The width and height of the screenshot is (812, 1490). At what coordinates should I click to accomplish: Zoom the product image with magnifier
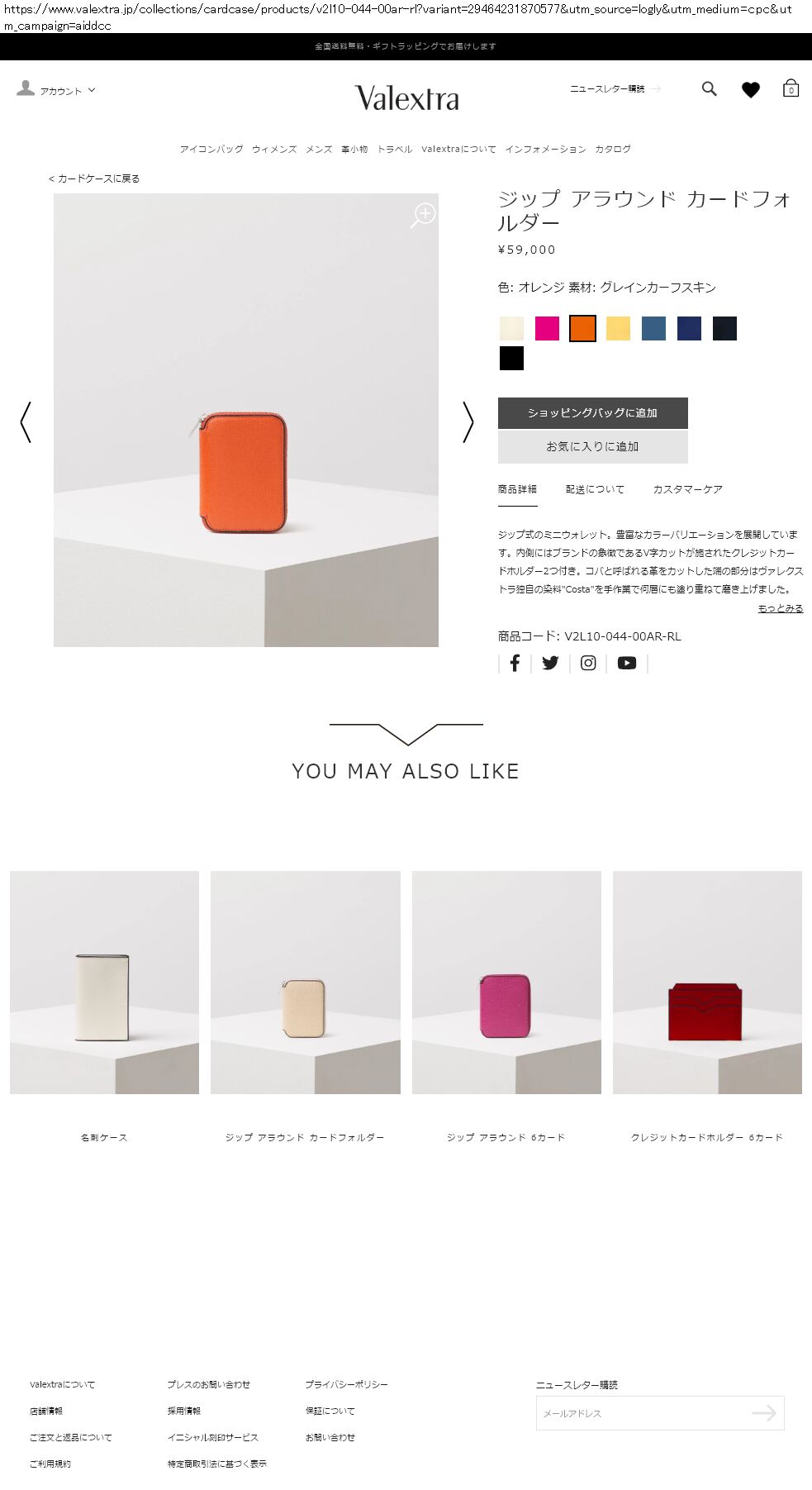(423, 215)
